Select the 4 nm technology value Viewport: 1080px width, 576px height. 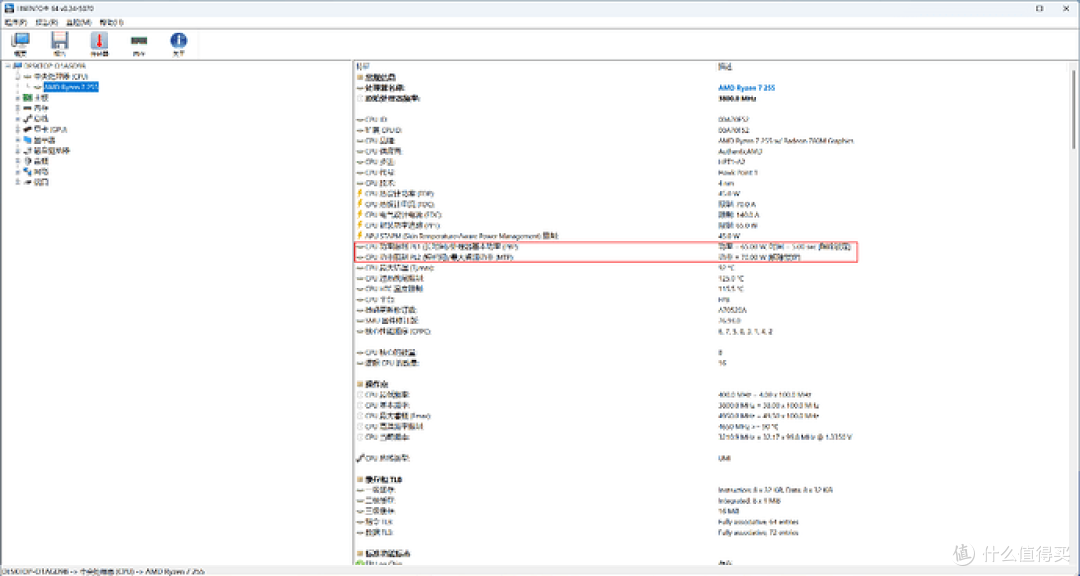pos(725,183)
